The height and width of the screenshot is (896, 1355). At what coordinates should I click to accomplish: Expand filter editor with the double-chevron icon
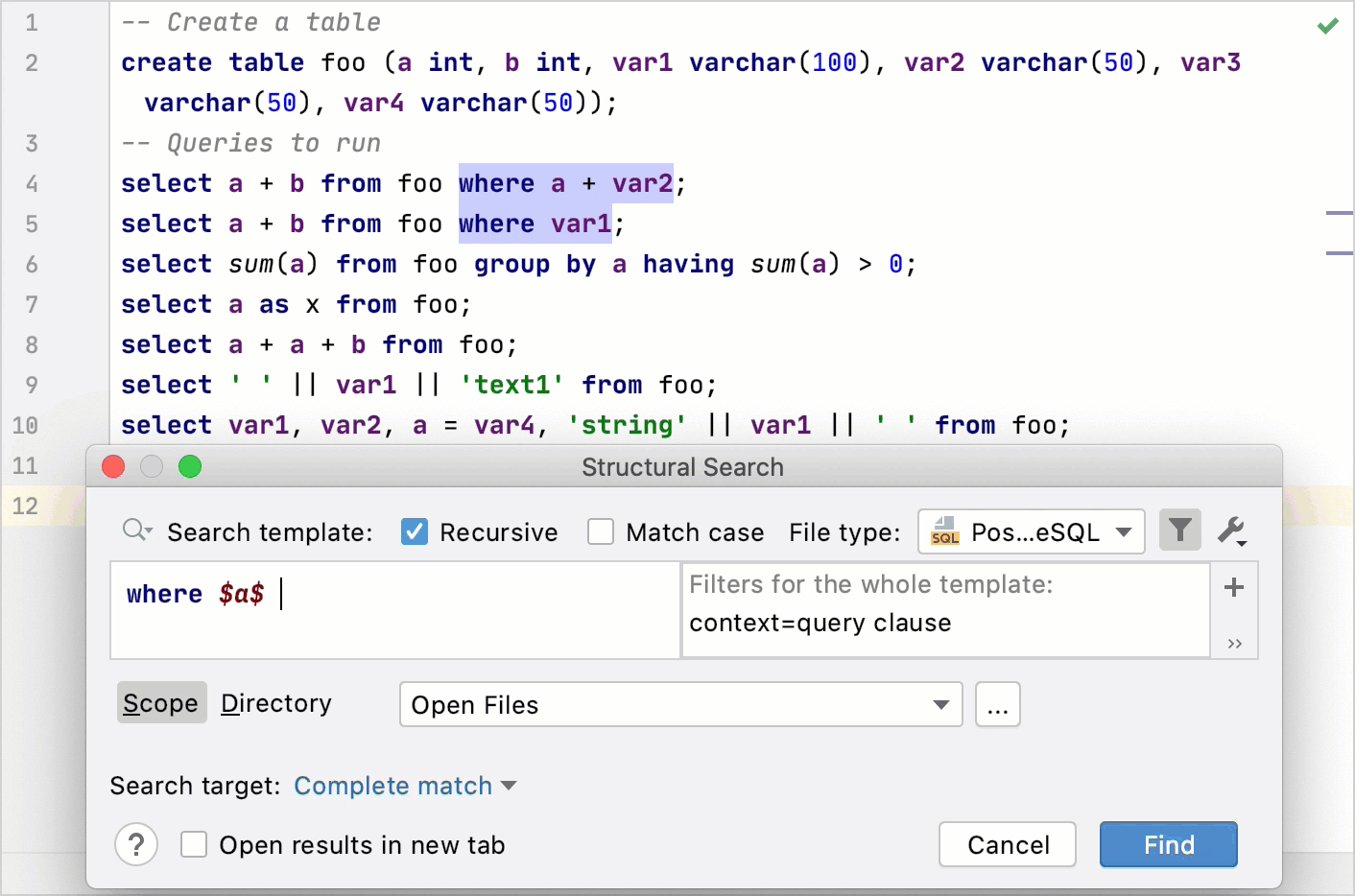click(x=1233, y=643)
